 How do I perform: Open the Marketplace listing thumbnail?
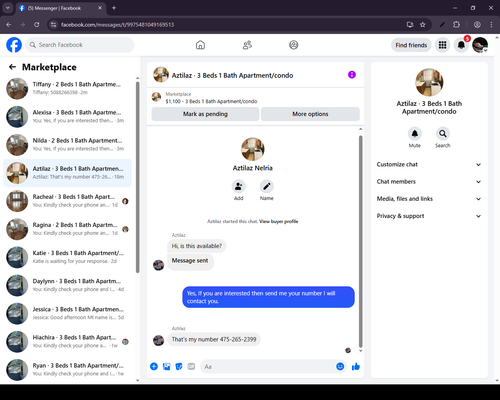click(156, 97)
